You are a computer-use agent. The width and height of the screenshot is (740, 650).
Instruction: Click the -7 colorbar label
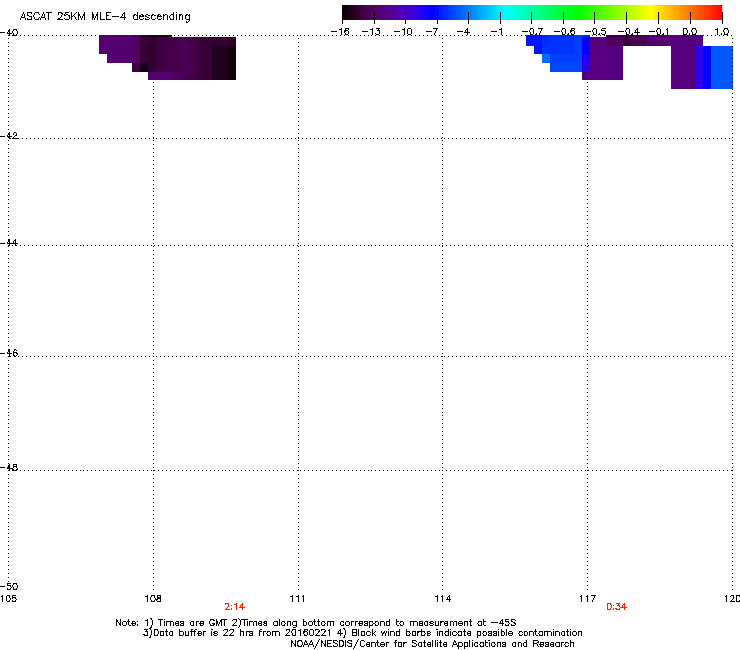click(x=433, y=32)
